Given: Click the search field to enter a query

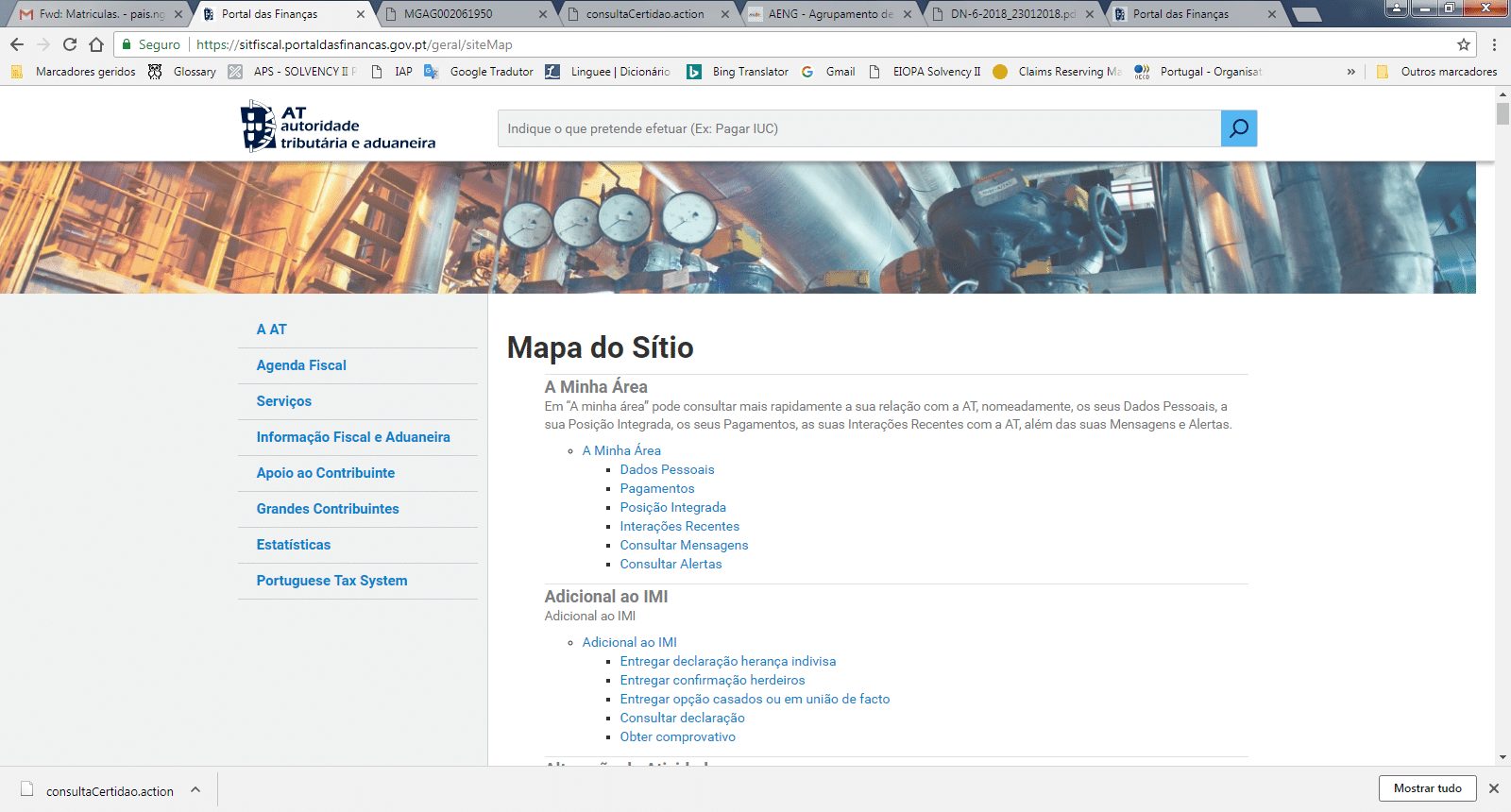Looking at the screenshot, I should pyautogui.click(x=857, y=128).
